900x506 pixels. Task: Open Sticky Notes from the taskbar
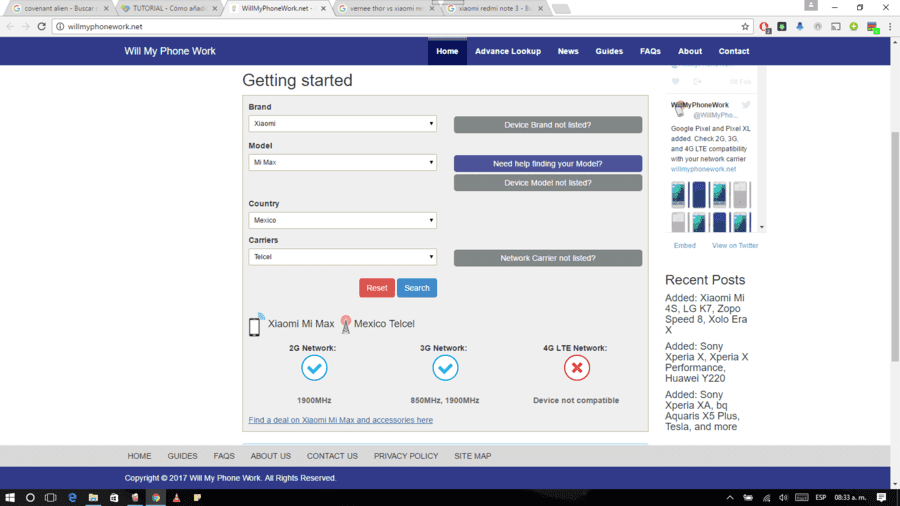click(x=197, y=497)
